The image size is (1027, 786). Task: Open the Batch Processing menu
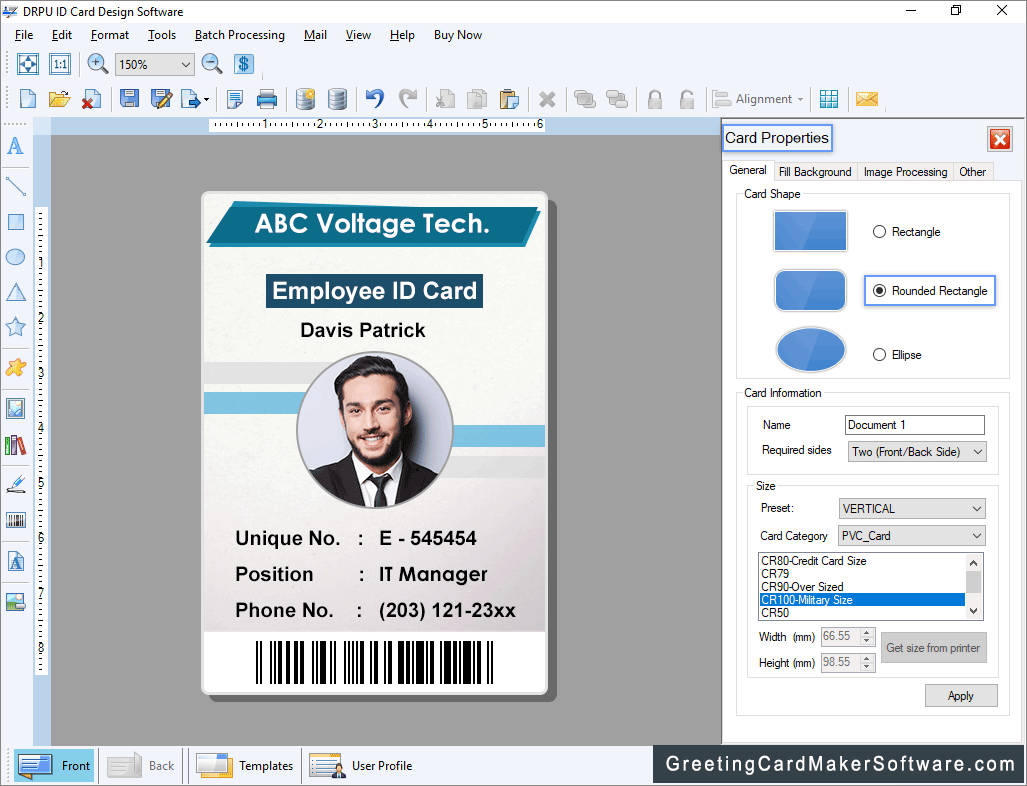tap(240, 35)
